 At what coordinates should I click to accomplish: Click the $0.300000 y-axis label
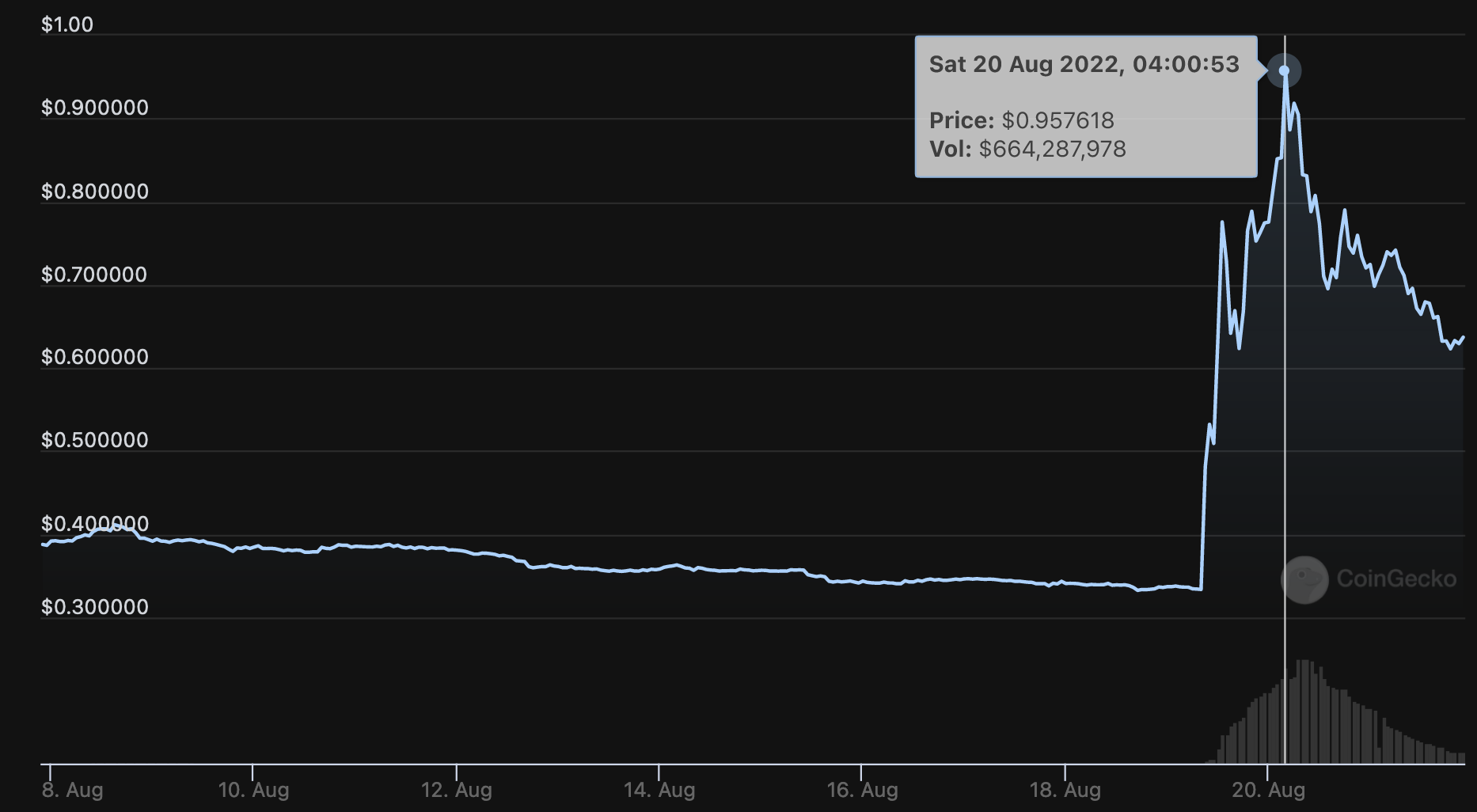95,607
